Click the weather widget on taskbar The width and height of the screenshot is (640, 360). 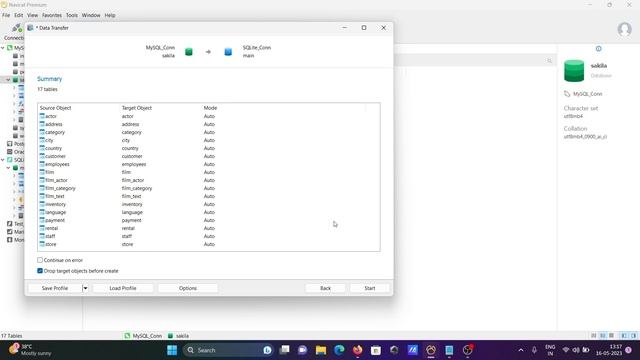(31, 350)
